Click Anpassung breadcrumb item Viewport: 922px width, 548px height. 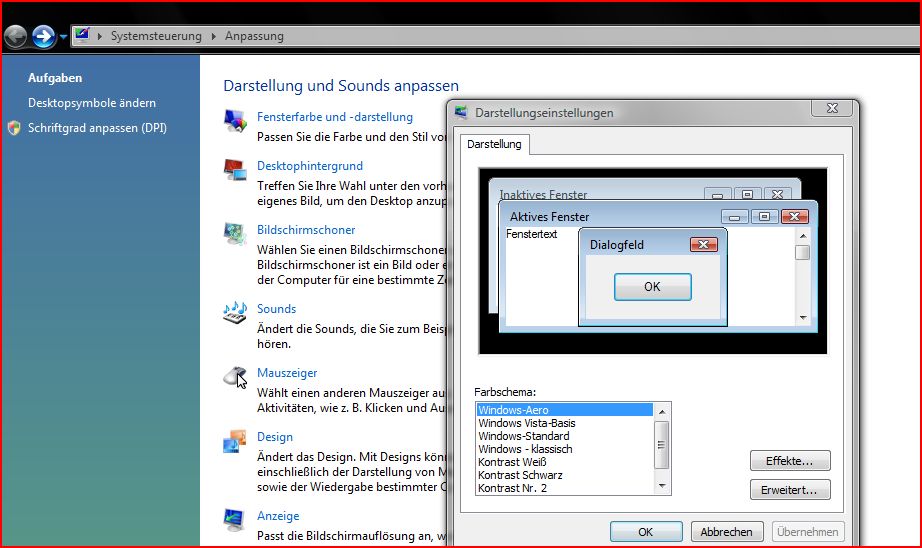254,36
